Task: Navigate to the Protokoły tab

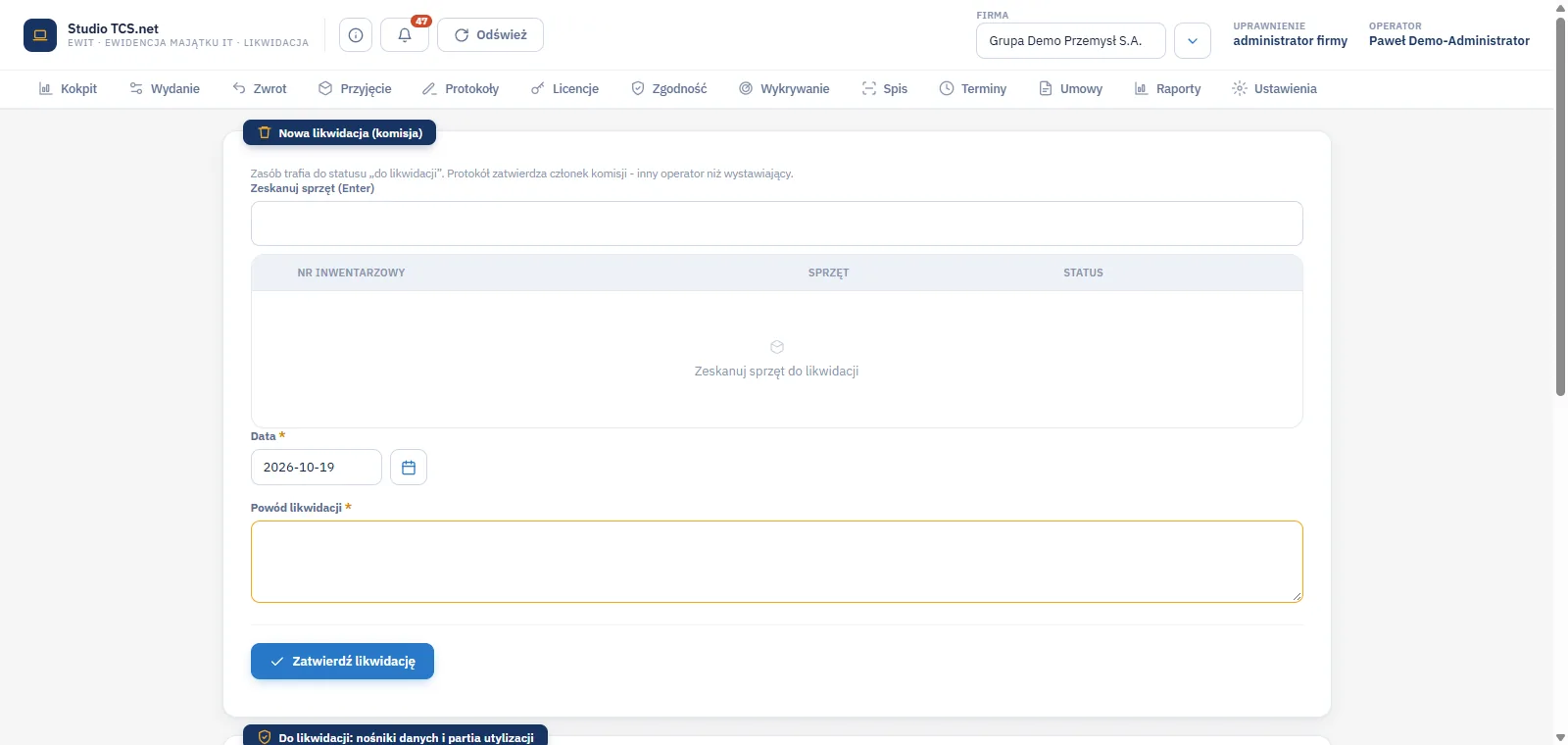Action: [461, 89]
